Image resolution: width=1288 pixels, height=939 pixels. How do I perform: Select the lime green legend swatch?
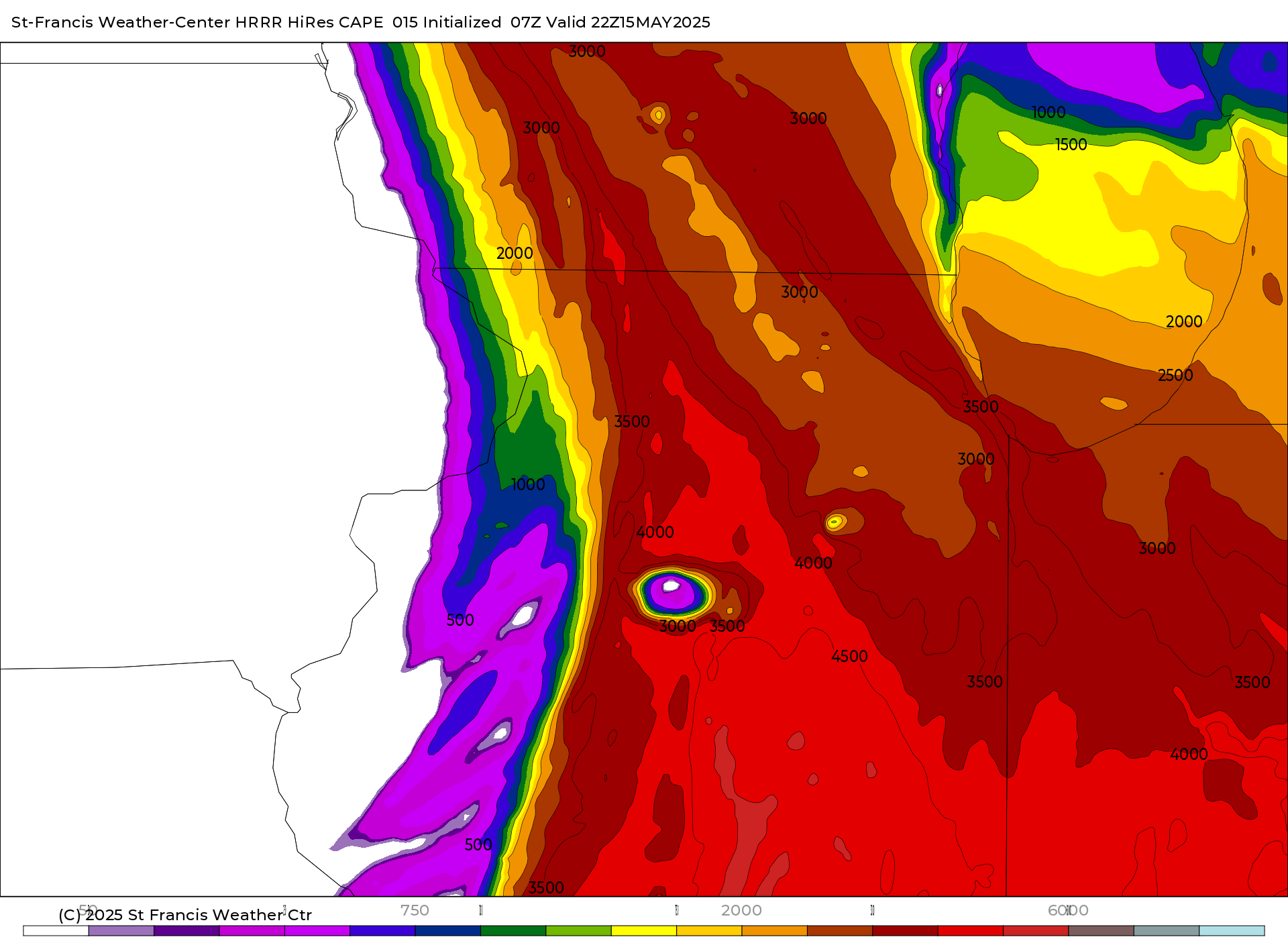[579, 931]
